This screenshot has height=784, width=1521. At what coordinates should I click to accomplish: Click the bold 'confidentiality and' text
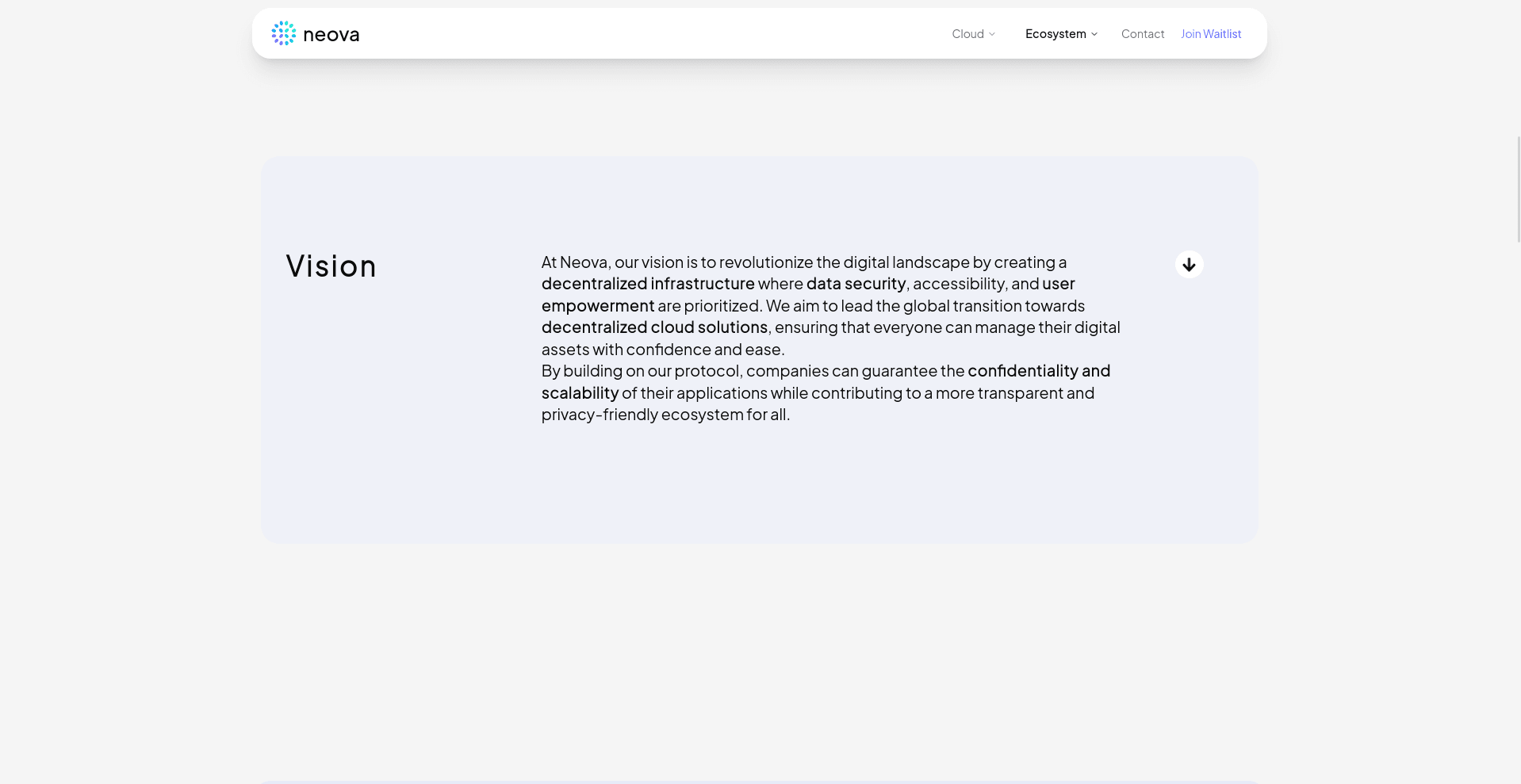[x=1038, y=371]
